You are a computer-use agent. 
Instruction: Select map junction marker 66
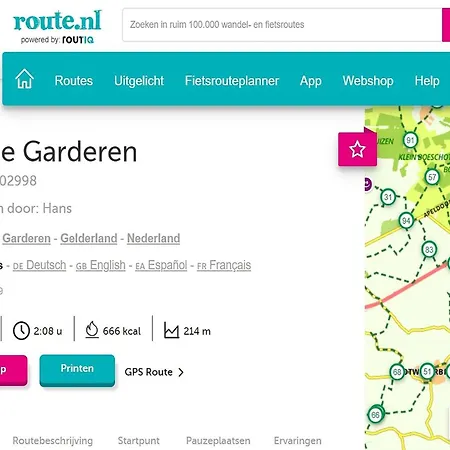pos(376,415)
